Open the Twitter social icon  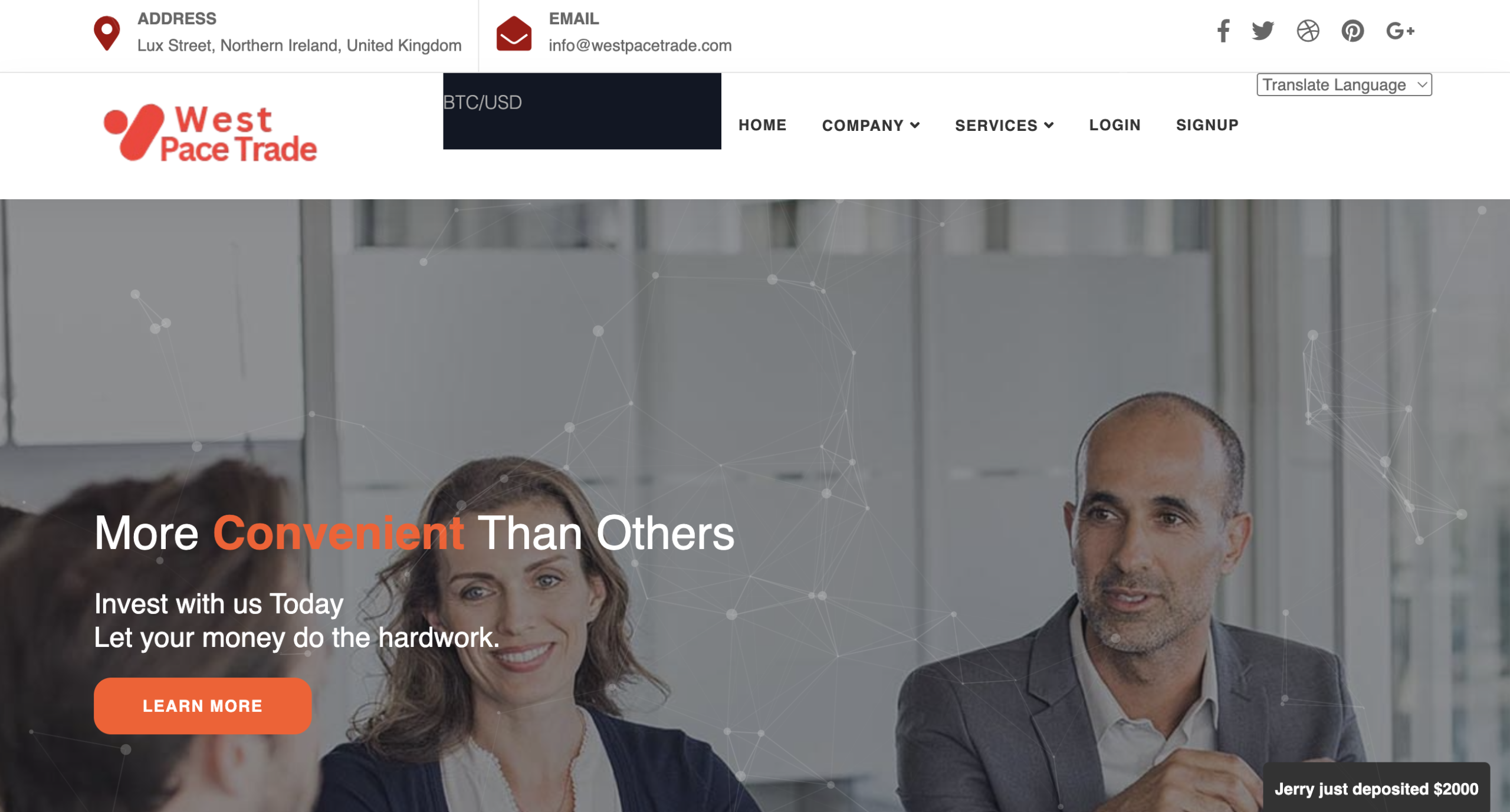pyautogui.click(x=1263, y=31)
